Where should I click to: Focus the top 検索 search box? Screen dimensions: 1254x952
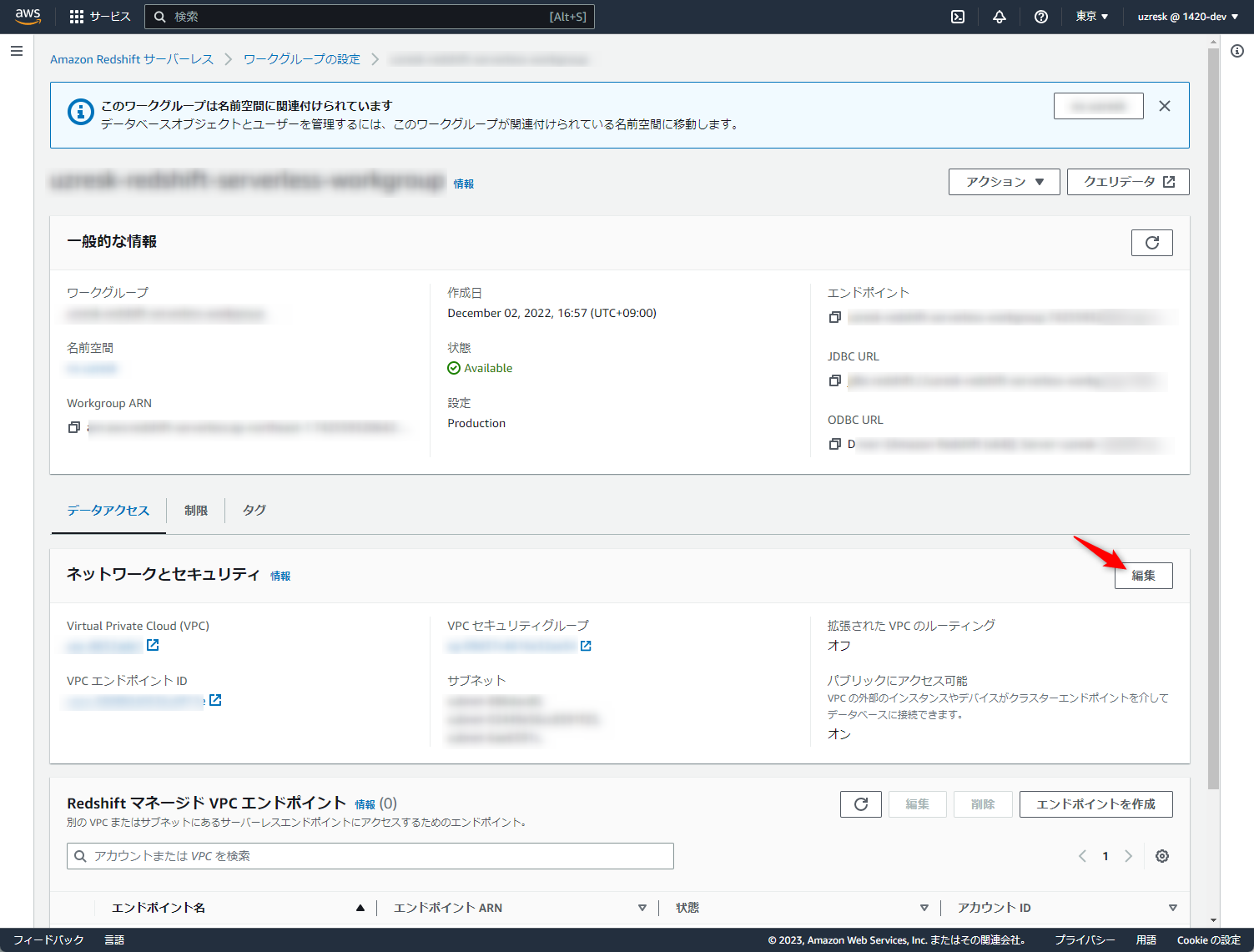tap(370, 17)
